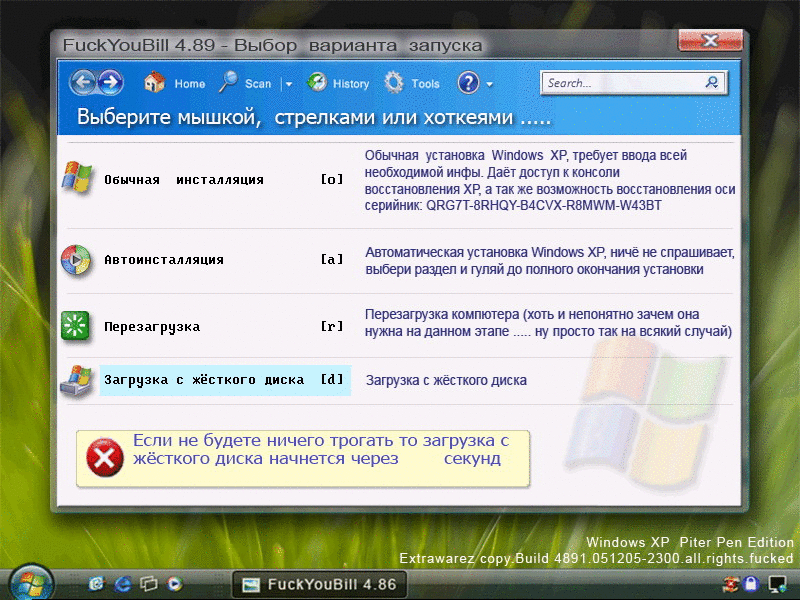Viewport: 800px width, 600px height.
Task: Click the lock icon in system tray
Action: pyautogui.click(x=752, y=584)
